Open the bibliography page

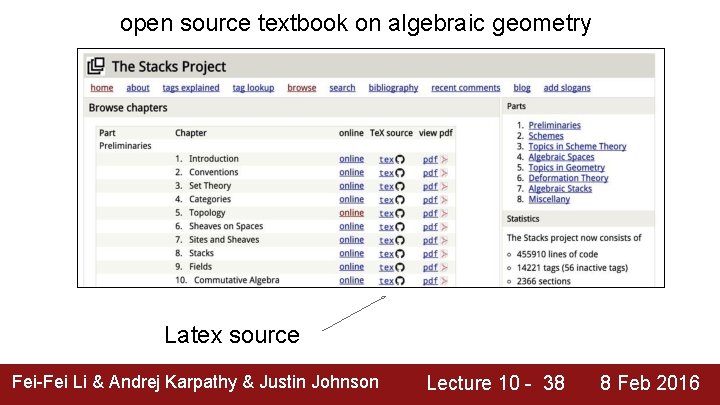[x=393, y=88]
